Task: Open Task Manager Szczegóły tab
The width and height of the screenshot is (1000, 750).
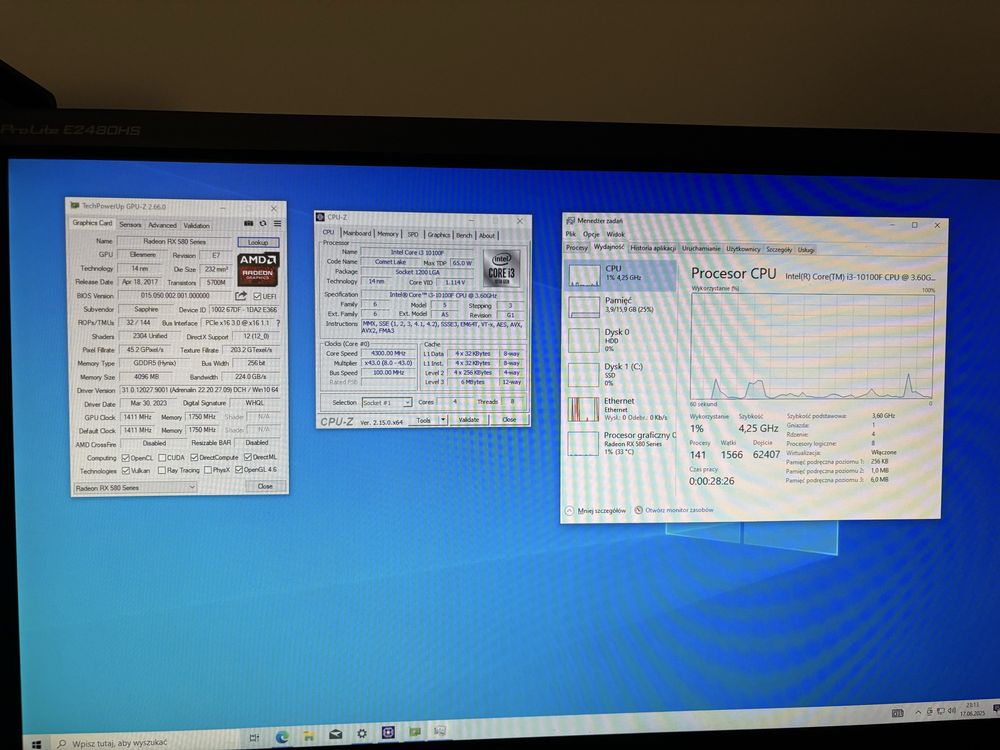Action: click(x=779, y=249)
